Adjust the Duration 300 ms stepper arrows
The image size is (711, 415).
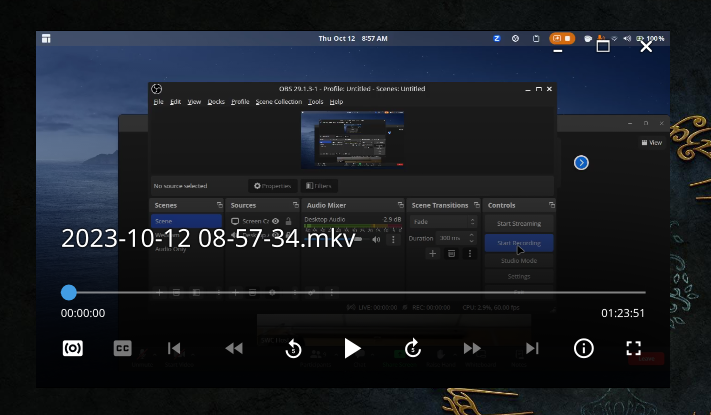pyautogui.click(x=472, y=238)
